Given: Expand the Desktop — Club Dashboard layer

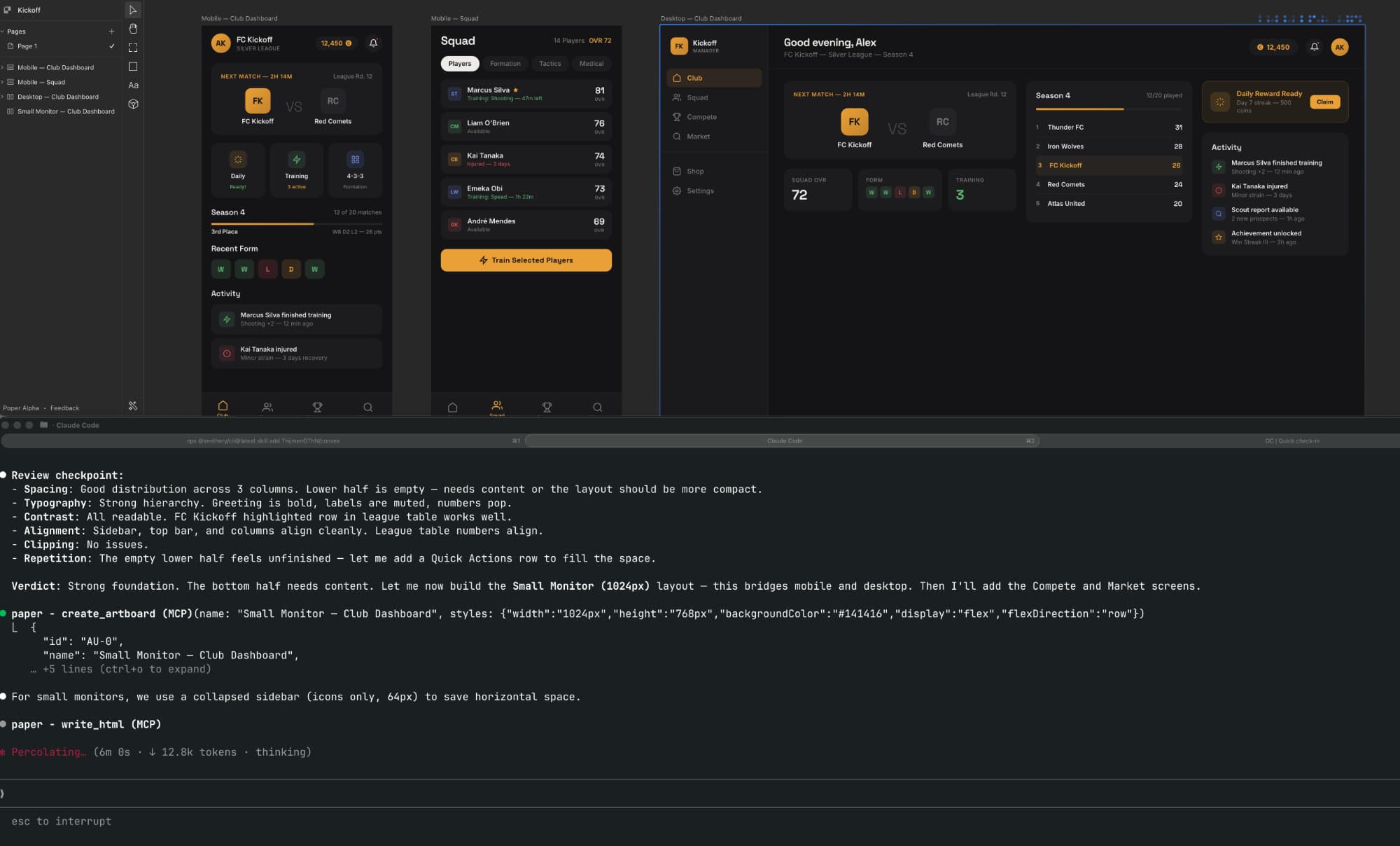Looking at the screenshot, I should pos(3,97).
